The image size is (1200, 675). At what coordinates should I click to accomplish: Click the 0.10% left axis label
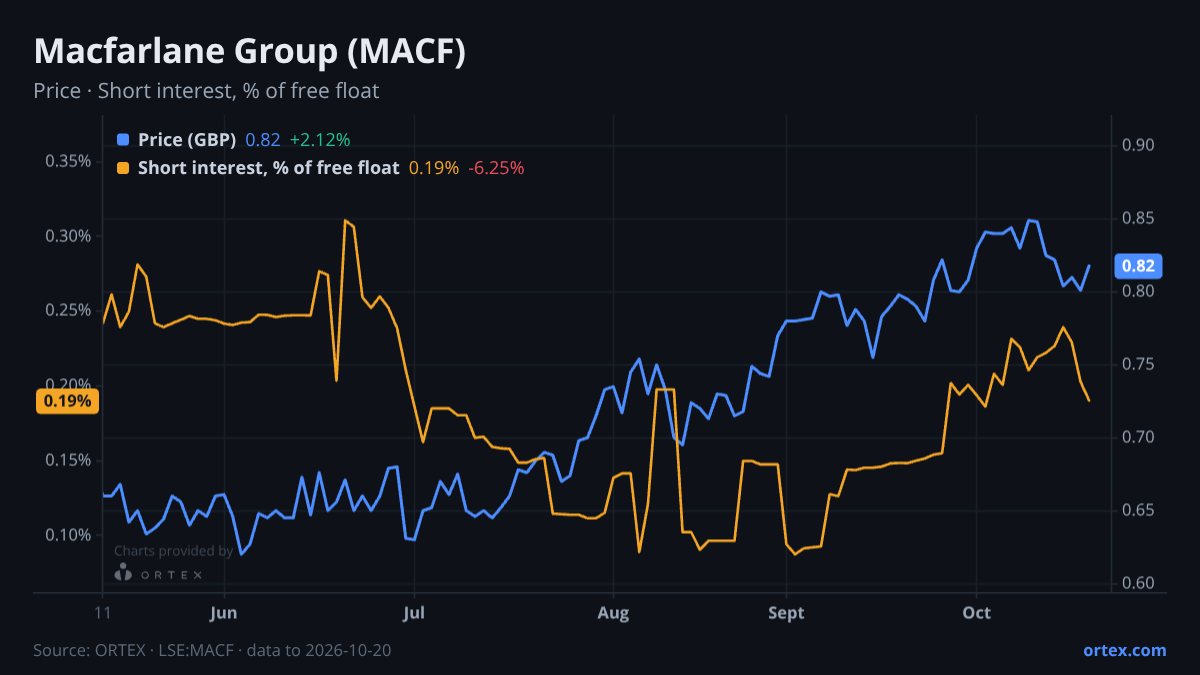point(68,535)
